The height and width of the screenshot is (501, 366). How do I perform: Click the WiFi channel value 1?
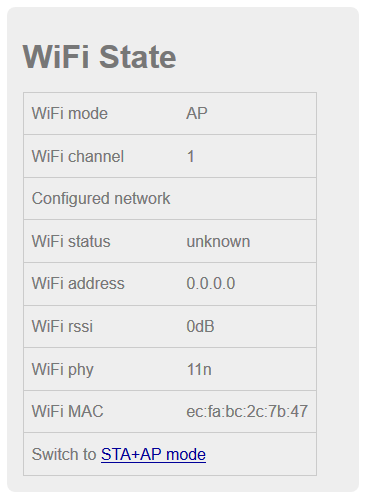[191, 156]
